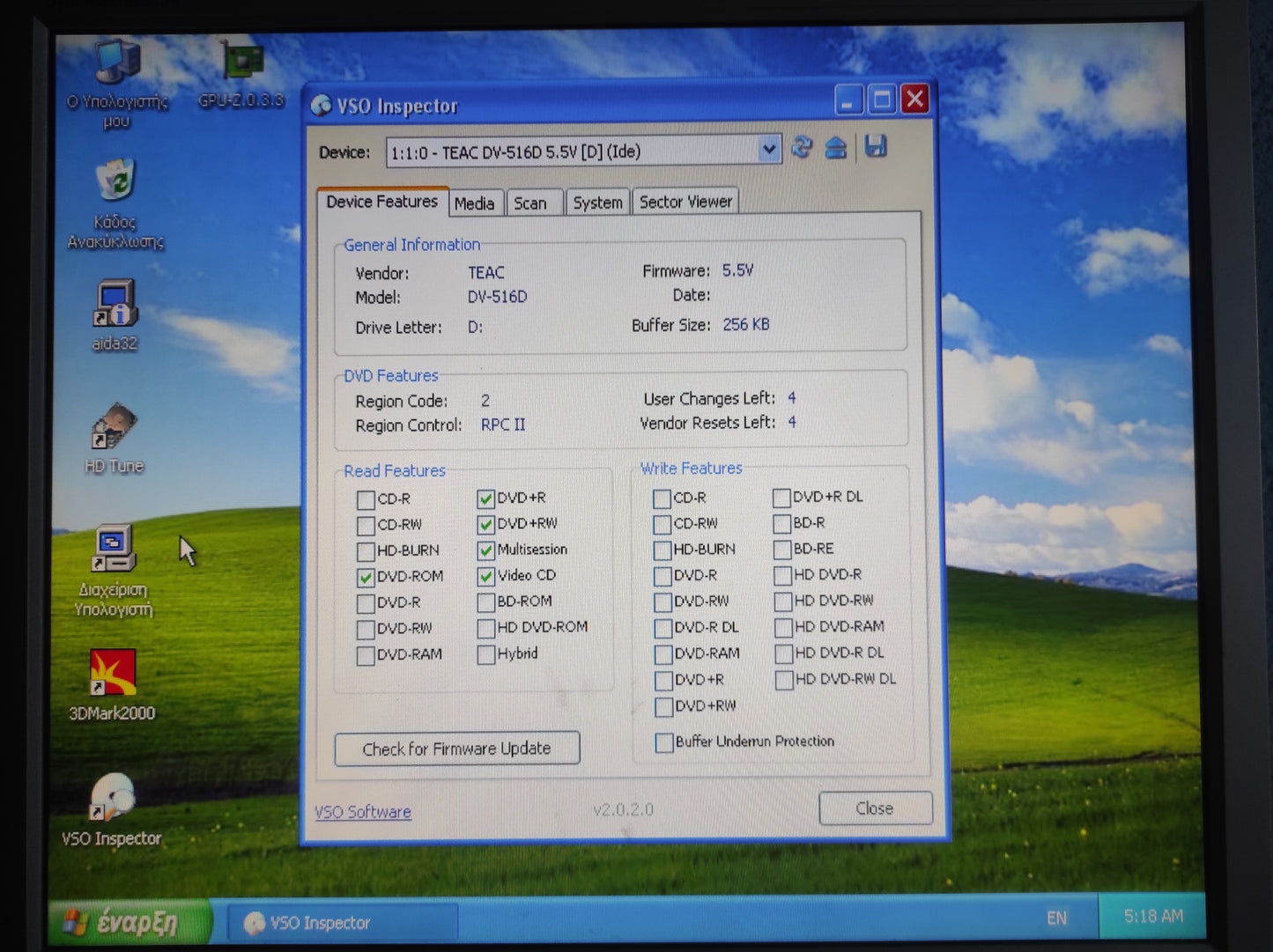The height and width of the screenshot is (952, 1273).
Task: Open the Sector Viewer tab
Action: coord(685,203)
